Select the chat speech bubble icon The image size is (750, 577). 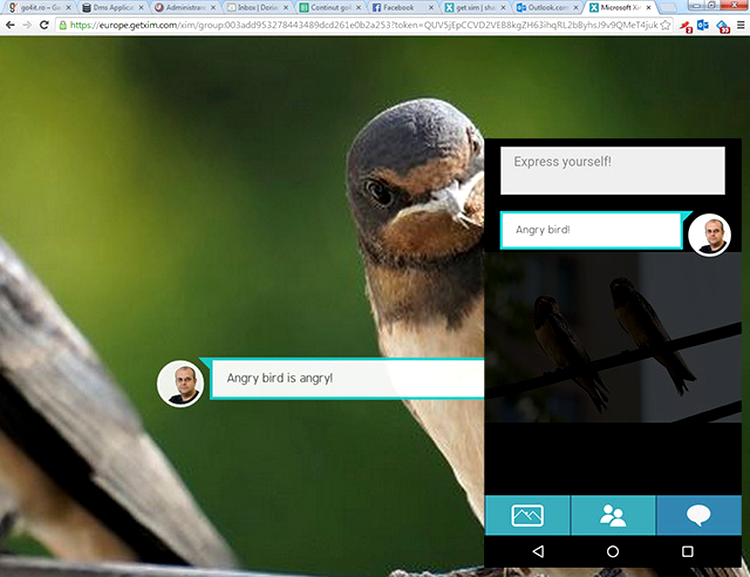pos(698,515)
